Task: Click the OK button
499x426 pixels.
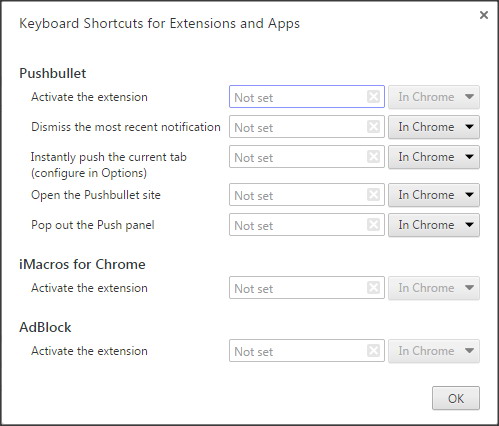Action: [x=456, y=398]
